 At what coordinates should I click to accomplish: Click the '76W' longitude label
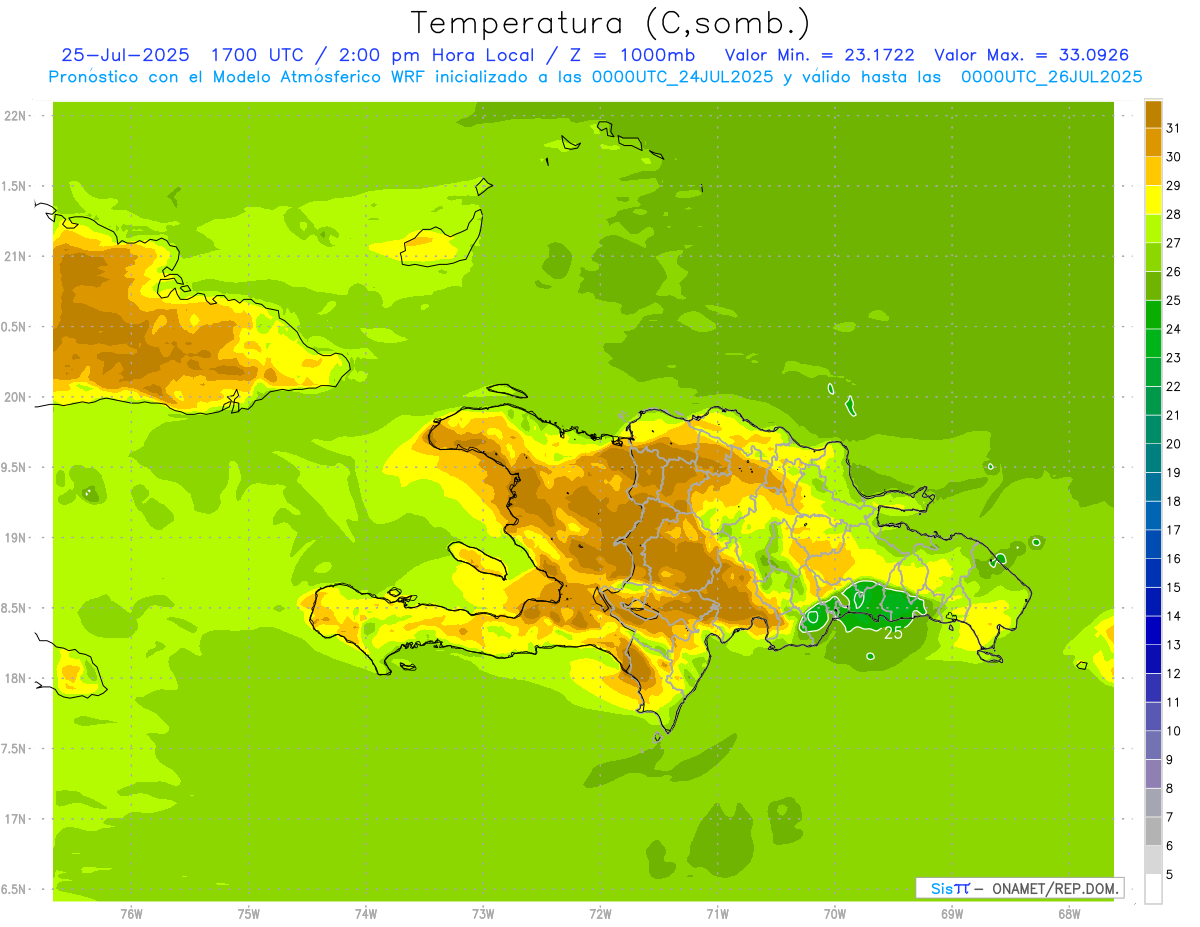click(x=131, y=914)
